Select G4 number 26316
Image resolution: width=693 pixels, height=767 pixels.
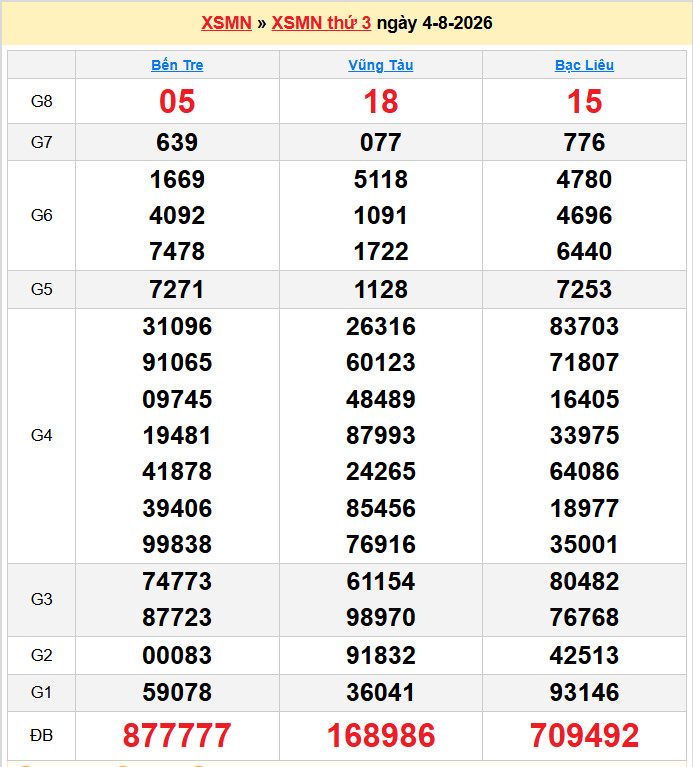[x=380, y=326]
